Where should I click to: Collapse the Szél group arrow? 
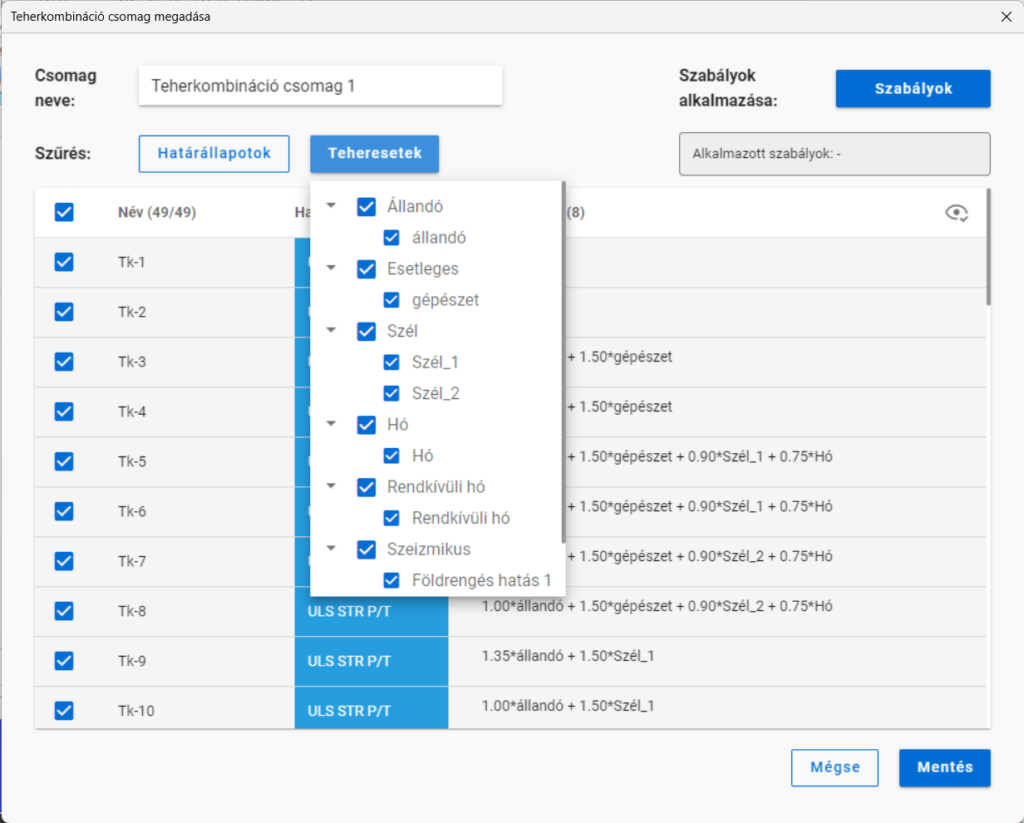(x=331, y=331)
